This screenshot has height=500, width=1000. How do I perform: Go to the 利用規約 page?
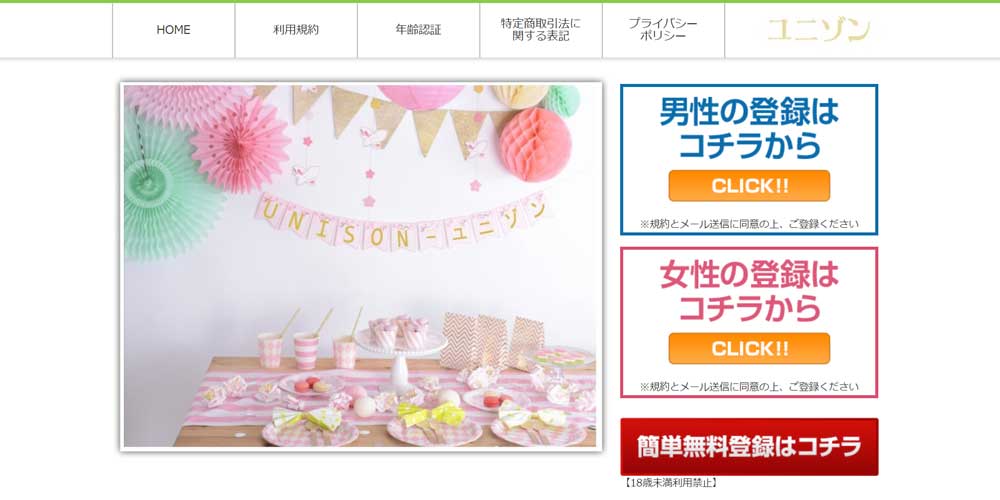click(296, 30)
